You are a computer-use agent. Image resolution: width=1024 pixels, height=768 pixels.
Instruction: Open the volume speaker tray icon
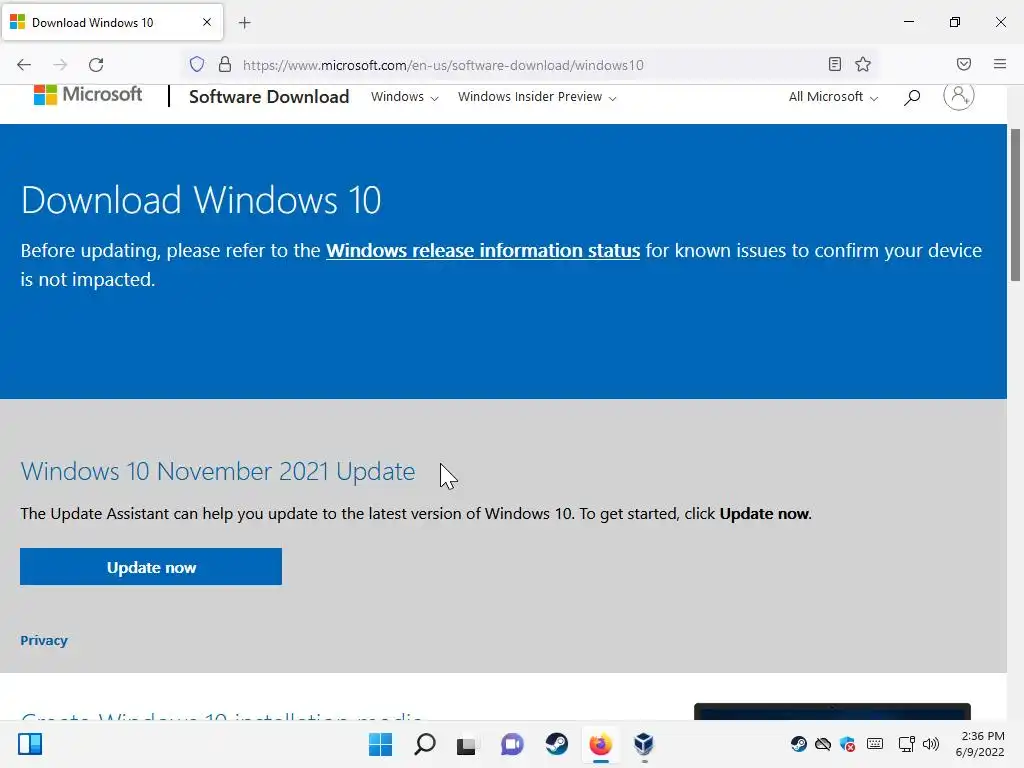coord(931,744)
